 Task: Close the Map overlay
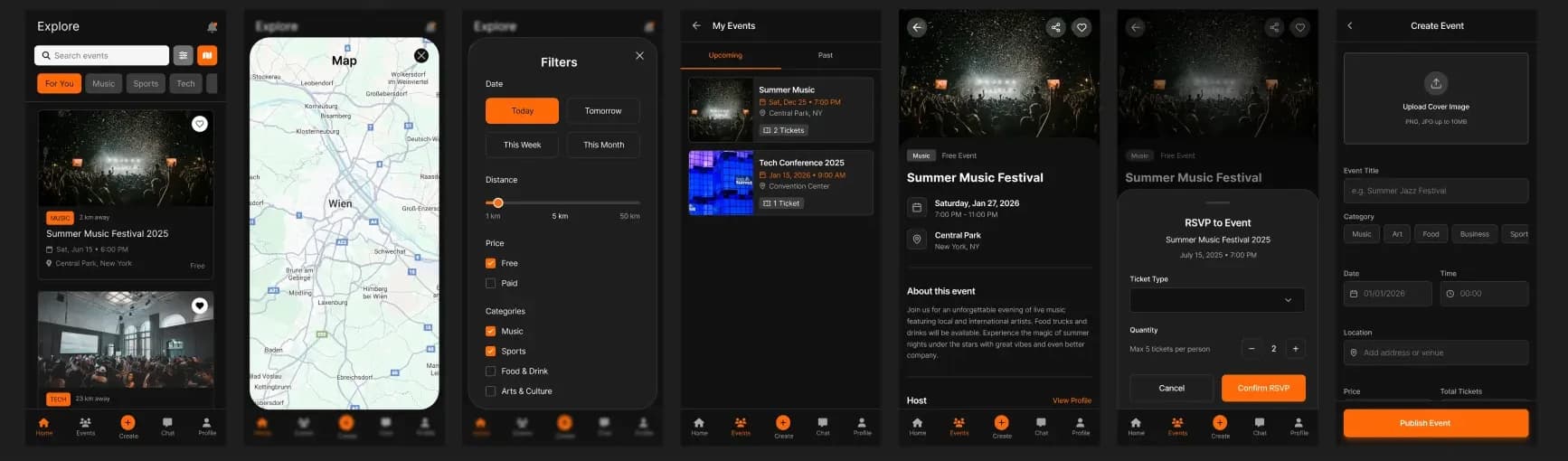[421, 56]
